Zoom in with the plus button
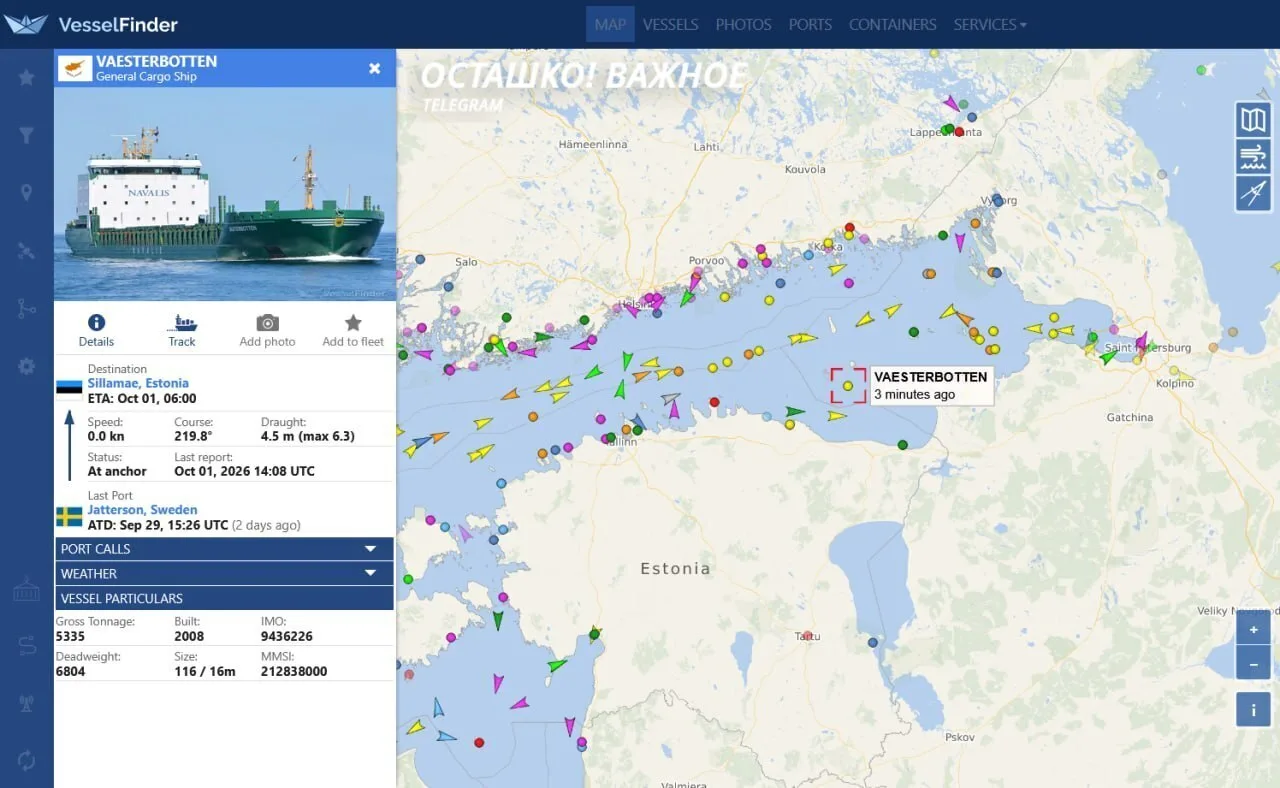 1253,629
